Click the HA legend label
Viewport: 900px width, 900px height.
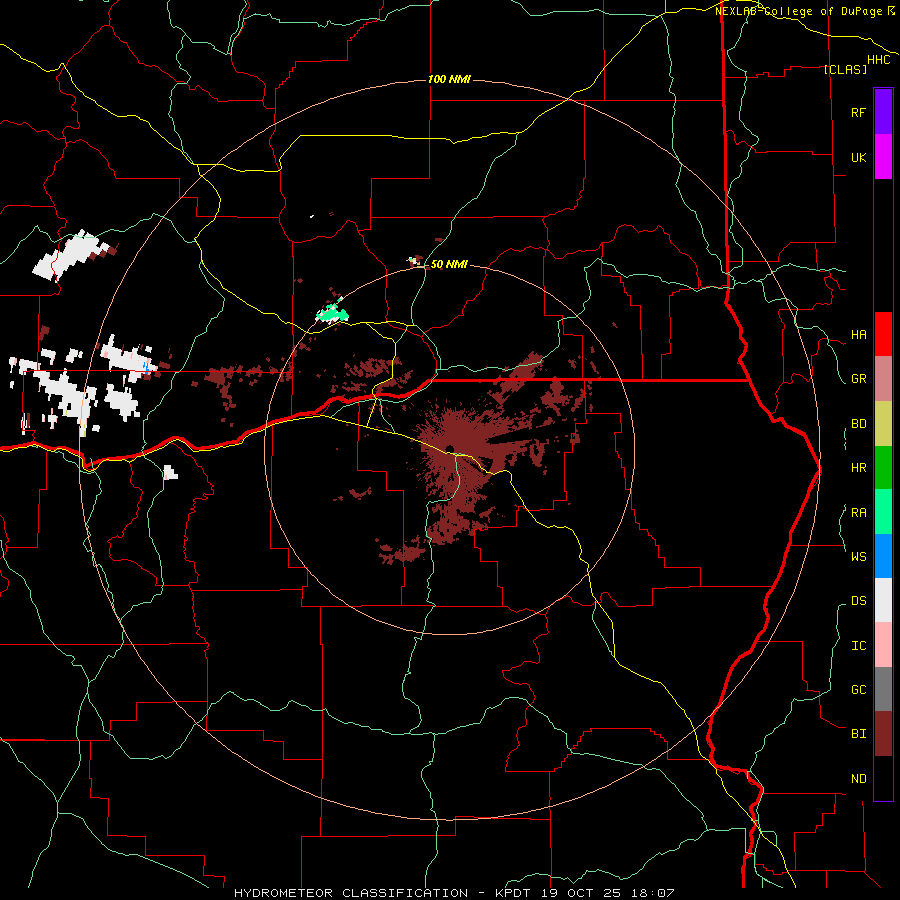coord(858,334)
